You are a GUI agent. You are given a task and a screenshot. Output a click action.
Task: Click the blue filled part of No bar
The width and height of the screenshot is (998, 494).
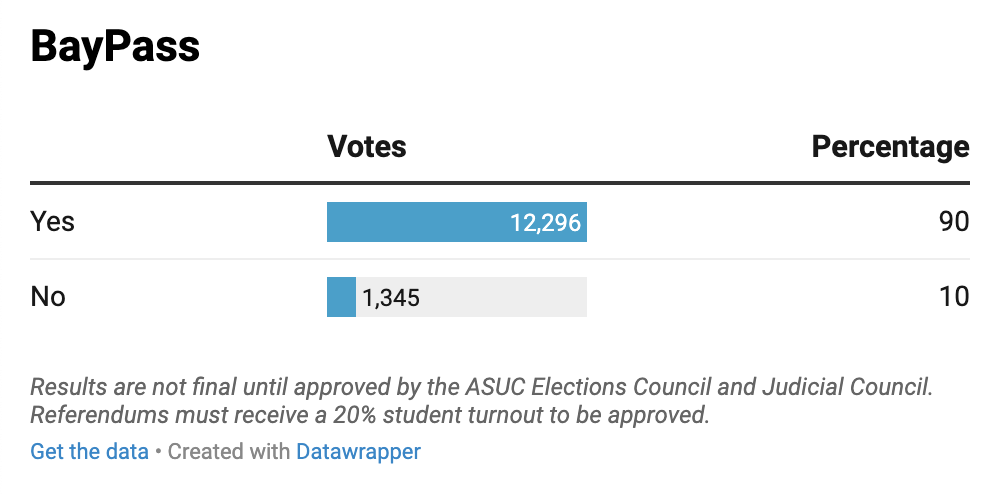coord(341,297)
